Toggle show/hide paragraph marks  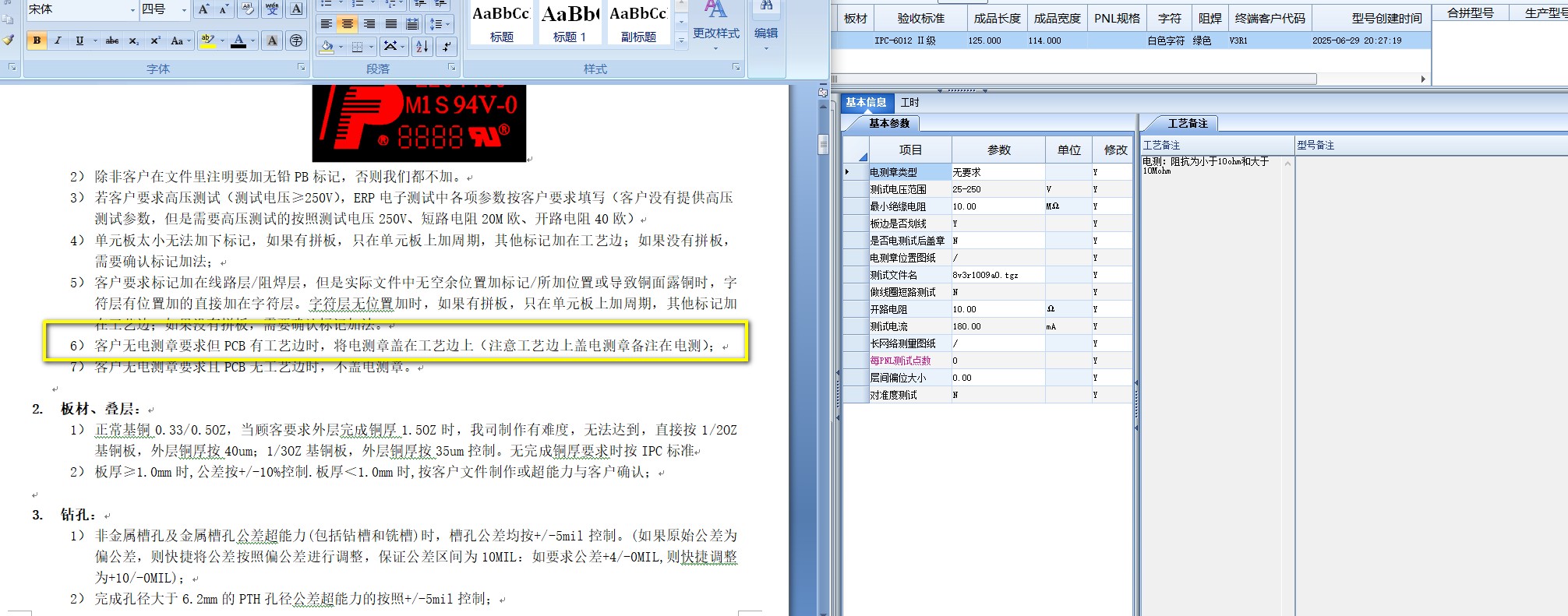click(x=447, y=47)
